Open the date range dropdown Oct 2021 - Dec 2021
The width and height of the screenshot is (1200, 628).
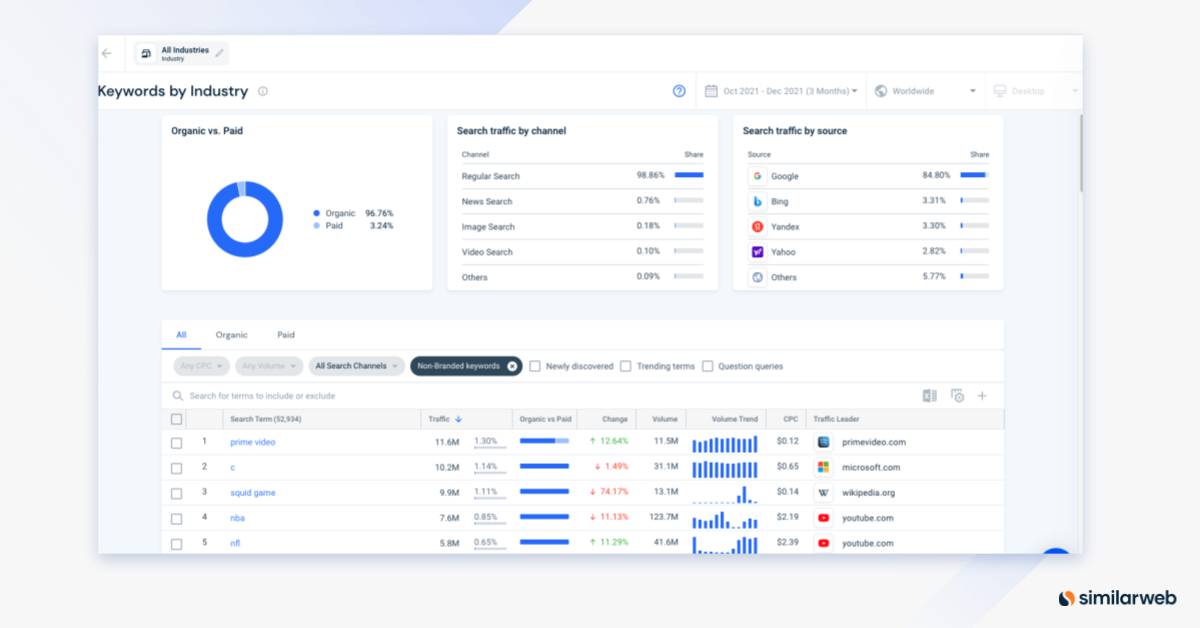781,90
